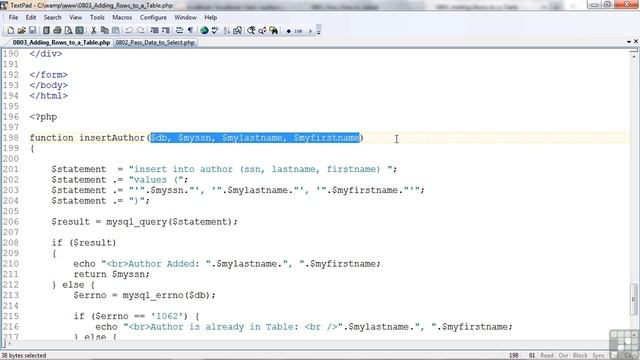This screenshot has height=360, width=640.
Task: Click line number 198 in status bar
Action: [x=513, y=356]
